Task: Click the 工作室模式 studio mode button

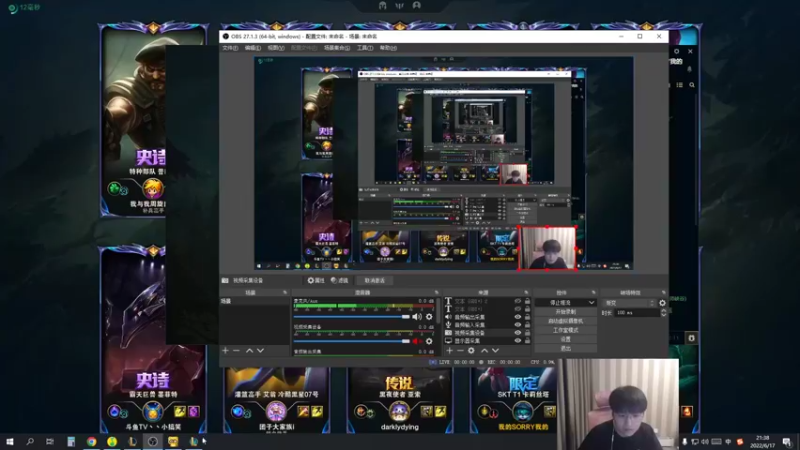Action: click(x=565, y=330)
